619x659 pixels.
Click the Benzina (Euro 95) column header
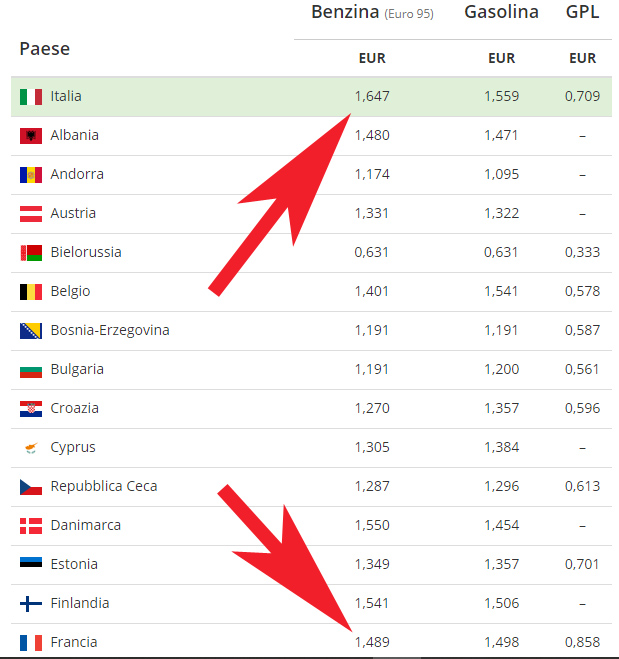[372, 12]
